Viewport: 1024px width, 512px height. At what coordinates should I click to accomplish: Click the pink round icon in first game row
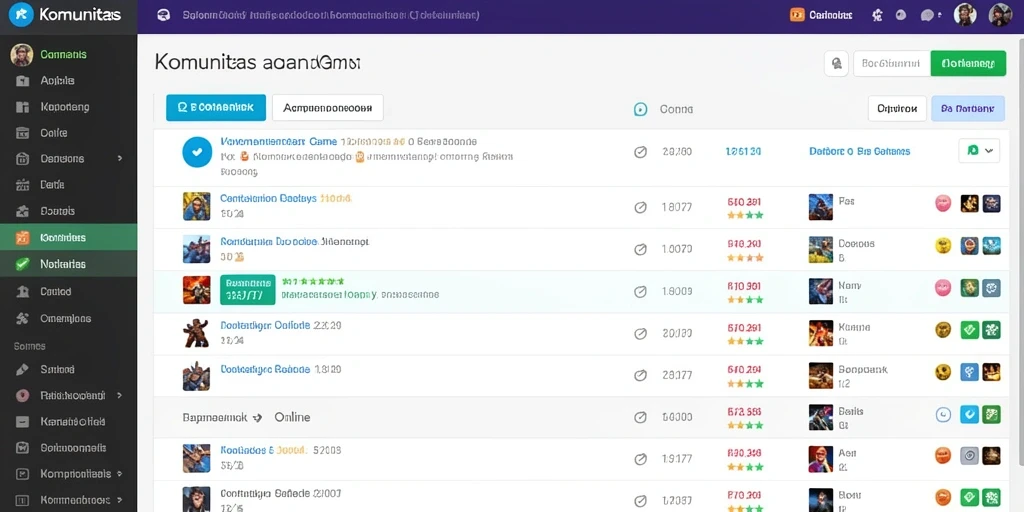pyautogui.click(x=942, y=203)
